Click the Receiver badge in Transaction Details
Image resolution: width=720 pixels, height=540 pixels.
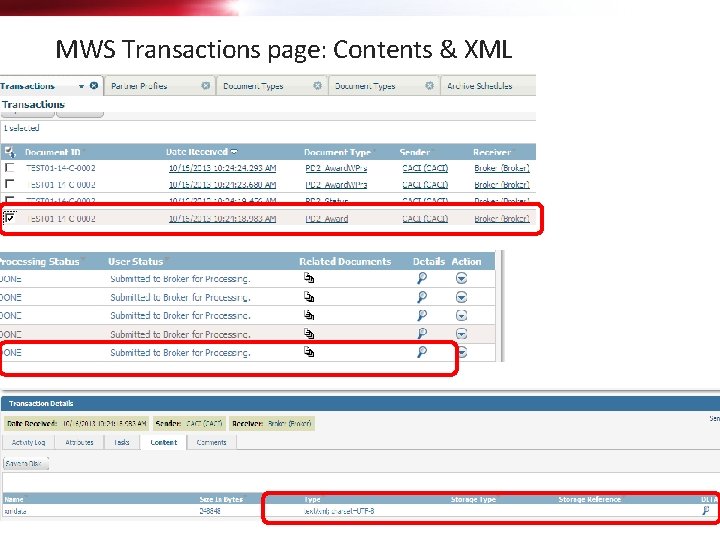click(x=272, y=423)
